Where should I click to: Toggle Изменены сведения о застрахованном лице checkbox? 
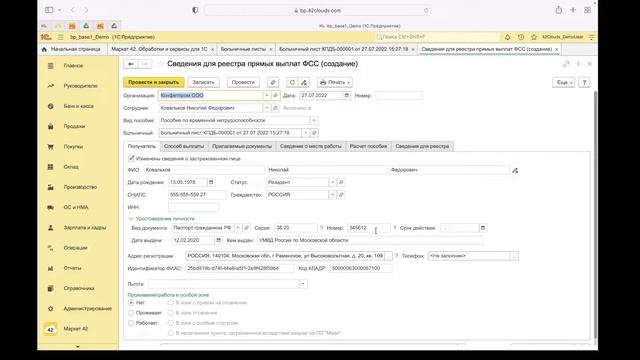pos(131,158)
